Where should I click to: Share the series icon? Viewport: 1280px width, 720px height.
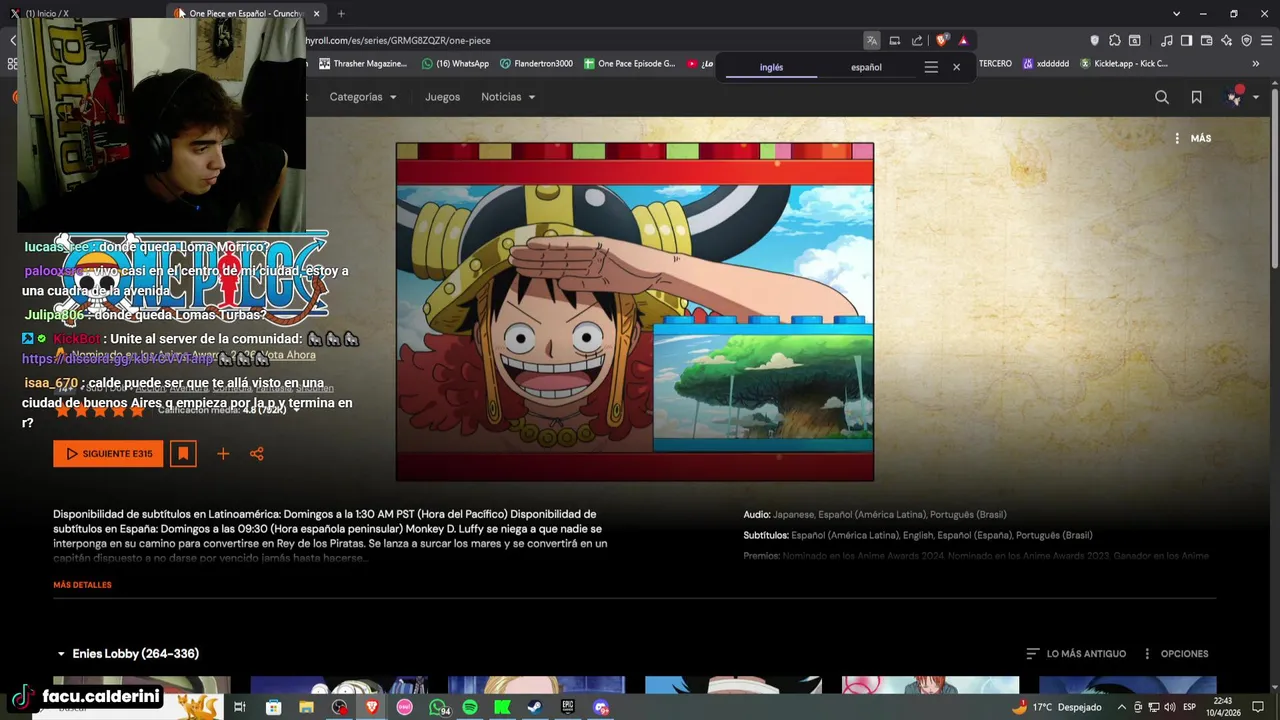coord(257,454)
